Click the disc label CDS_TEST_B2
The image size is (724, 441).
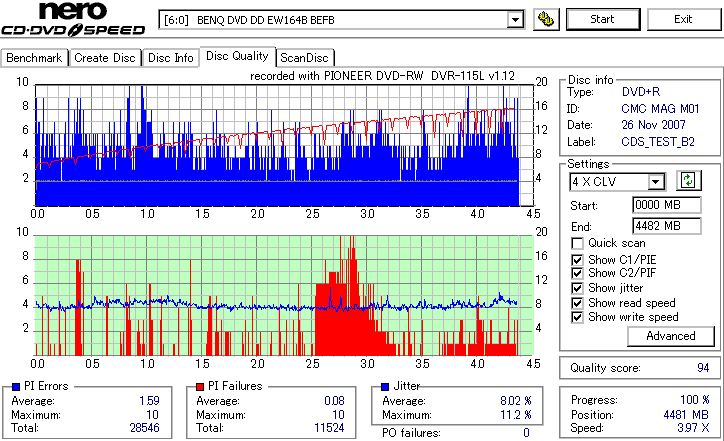[x=658, y=142]
